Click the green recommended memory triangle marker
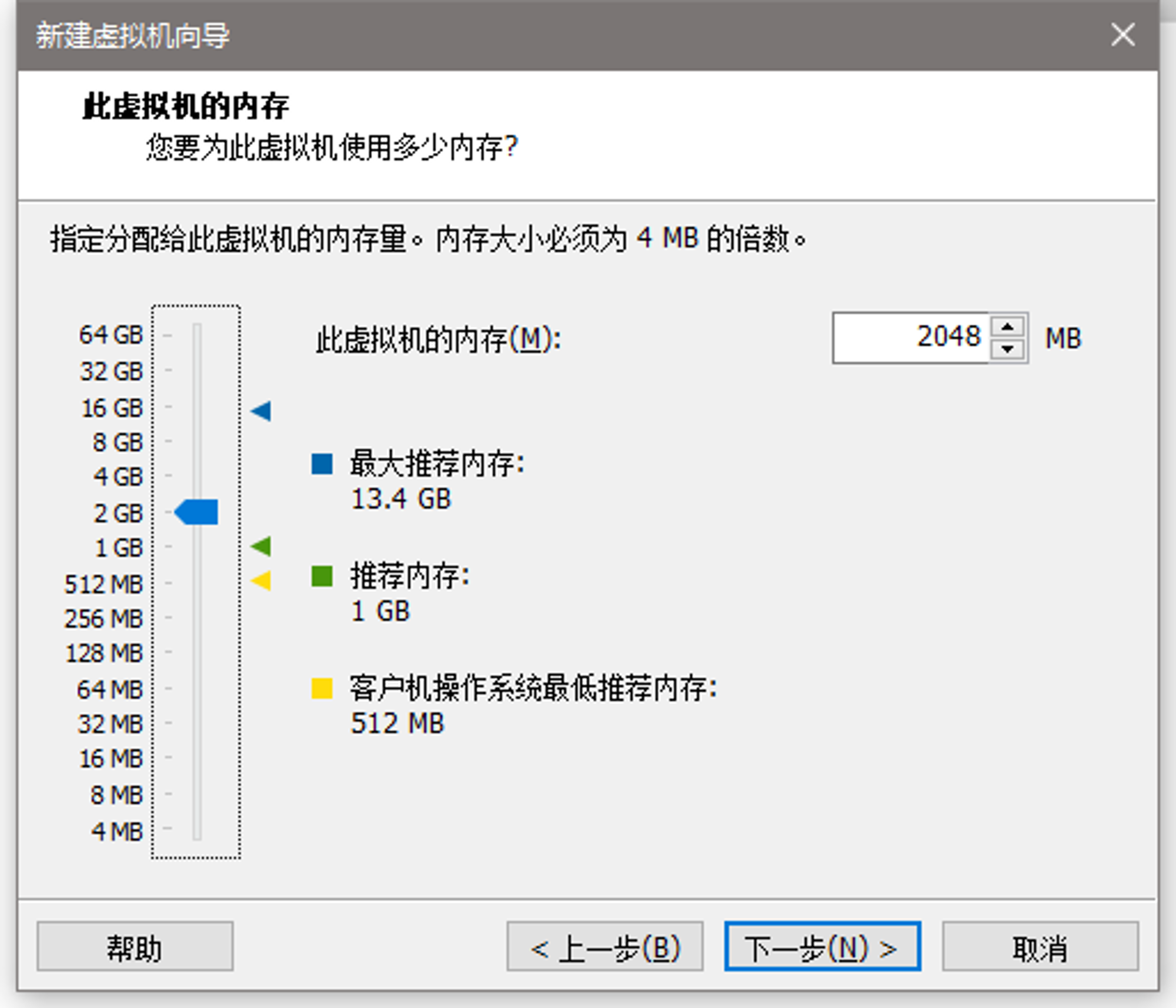Image resolution: width=1176 pixels, height=1008 pixels. [x=260, y=546]
